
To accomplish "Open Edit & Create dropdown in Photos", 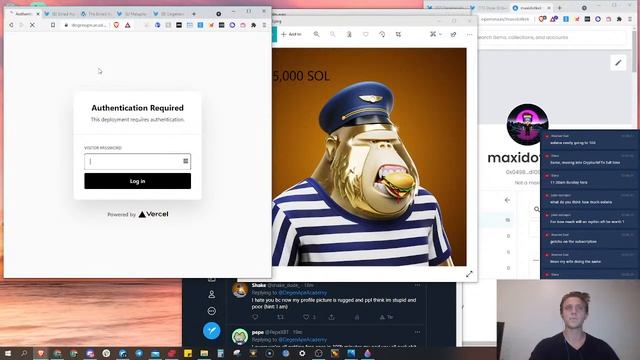I will [436, 34].
